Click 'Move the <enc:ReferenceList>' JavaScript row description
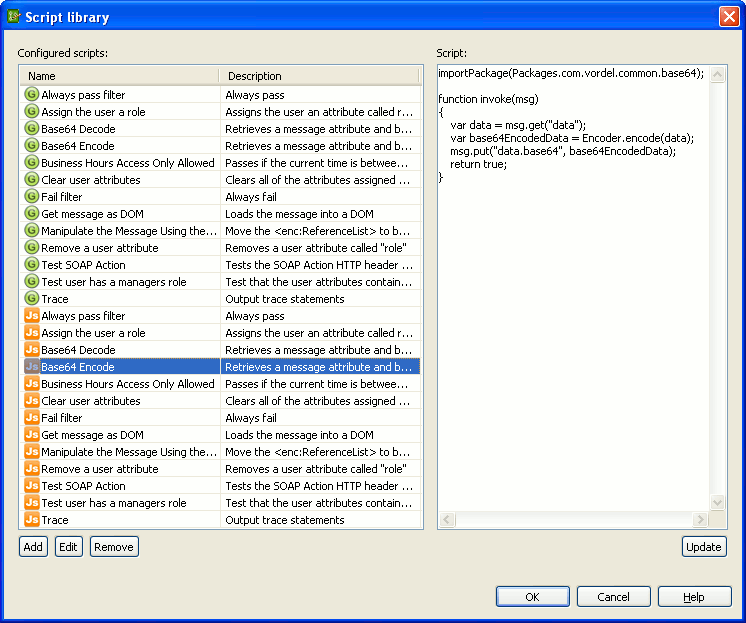746x623 pixels. click(x=317, y=452)
